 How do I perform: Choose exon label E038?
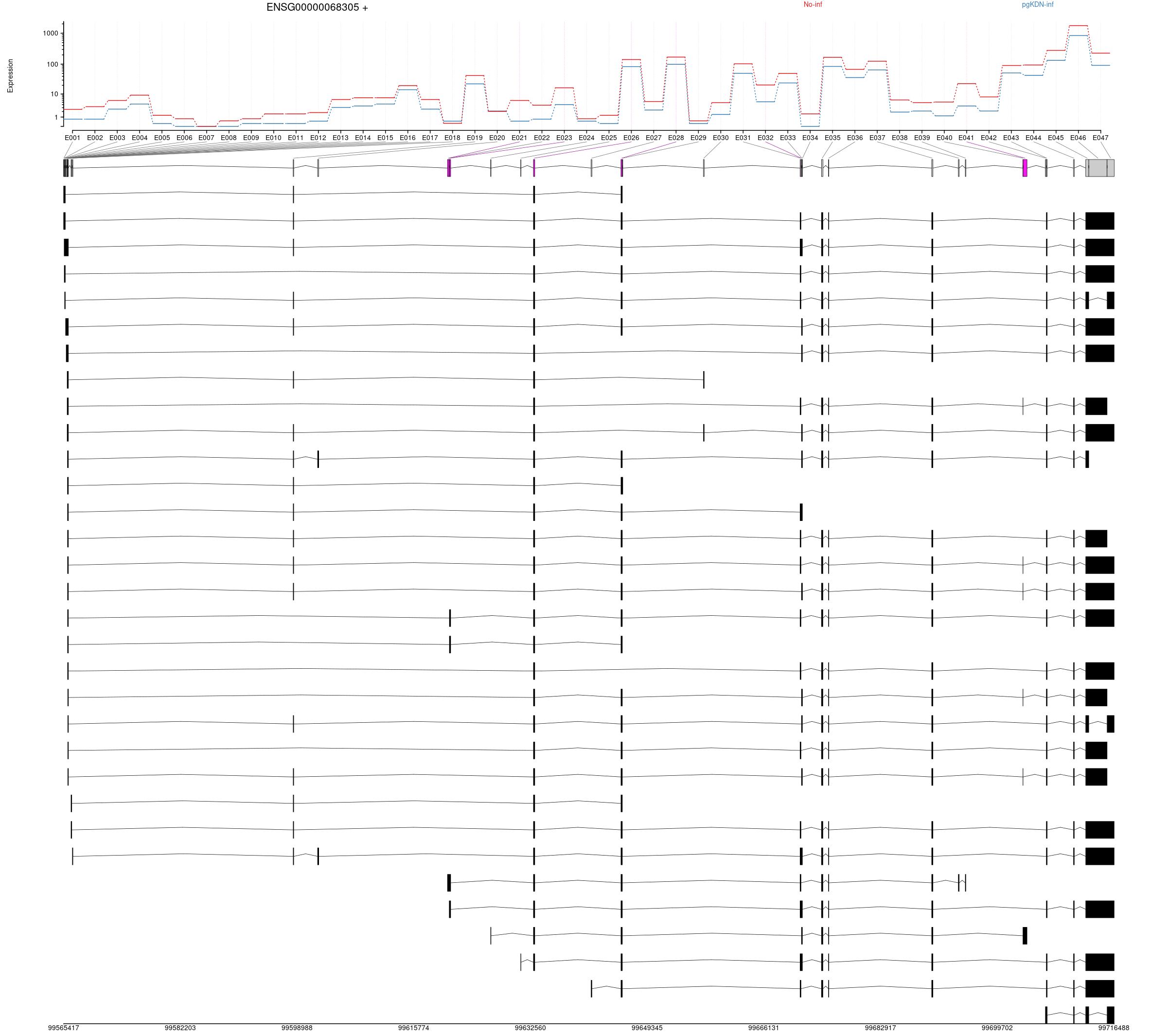click(899, 138)
